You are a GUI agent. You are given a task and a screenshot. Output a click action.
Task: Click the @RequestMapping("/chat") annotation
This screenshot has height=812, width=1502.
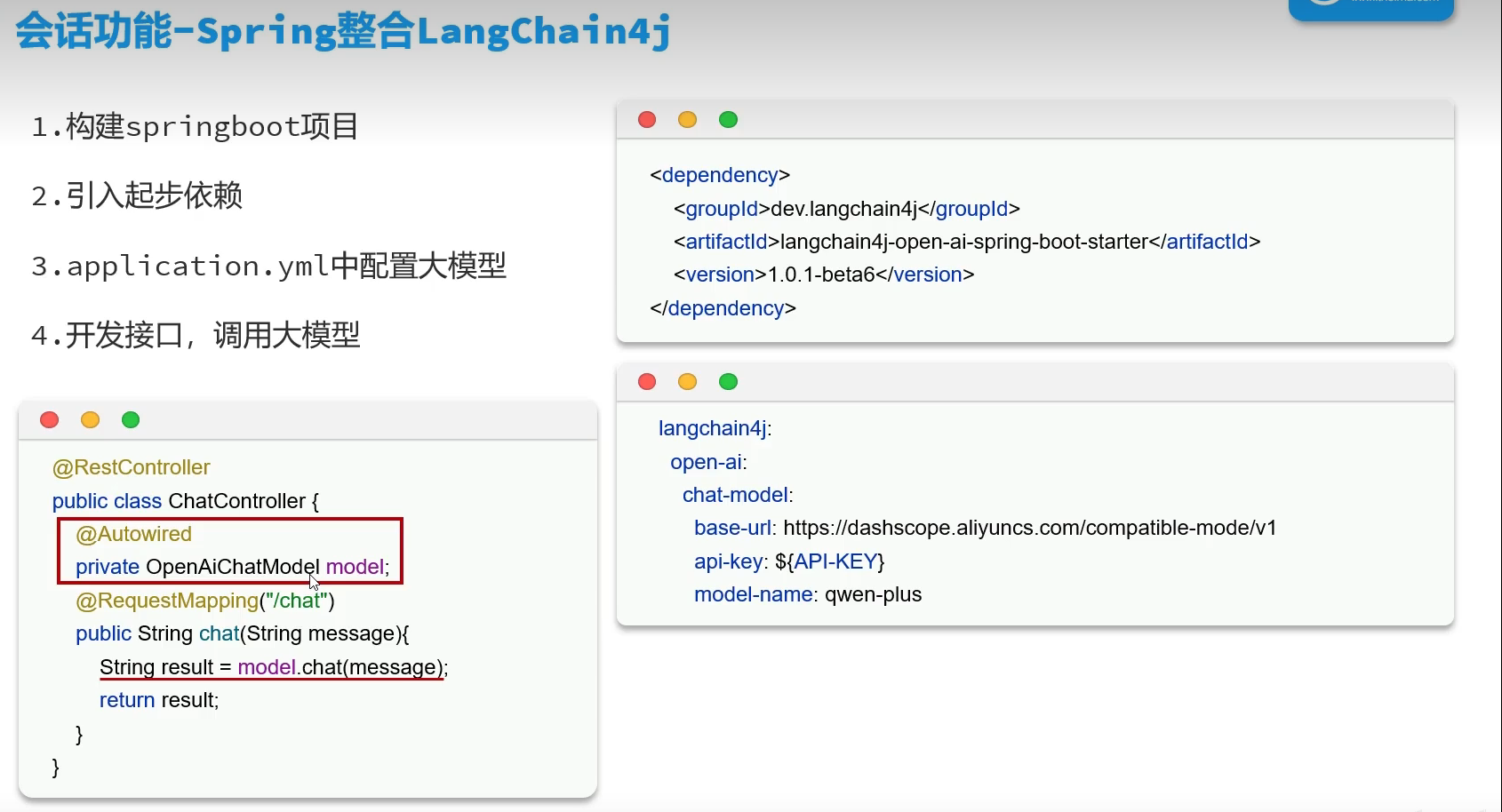(205, 601)
